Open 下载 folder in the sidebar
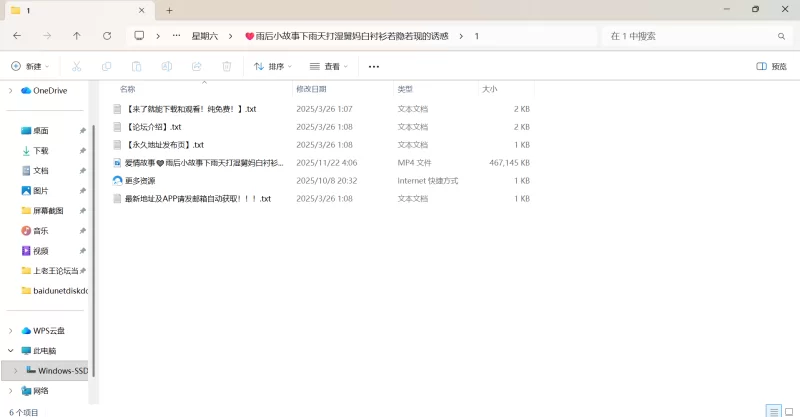Image resolution: width=800 pixels, height=417 pixels. tap(41, 150)
